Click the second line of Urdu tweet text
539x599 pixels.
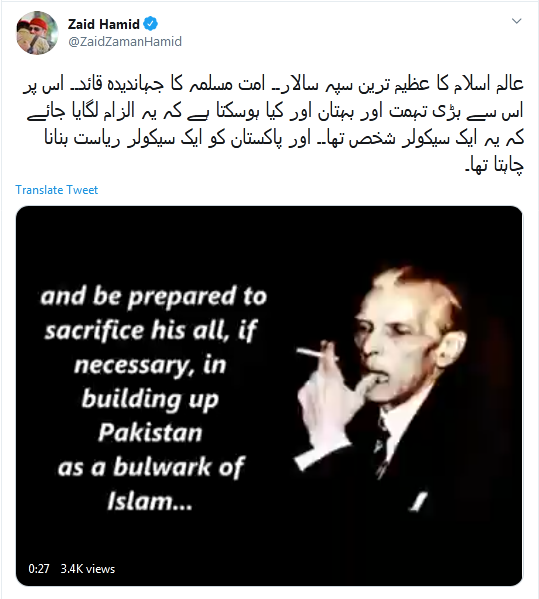[275, 111]
